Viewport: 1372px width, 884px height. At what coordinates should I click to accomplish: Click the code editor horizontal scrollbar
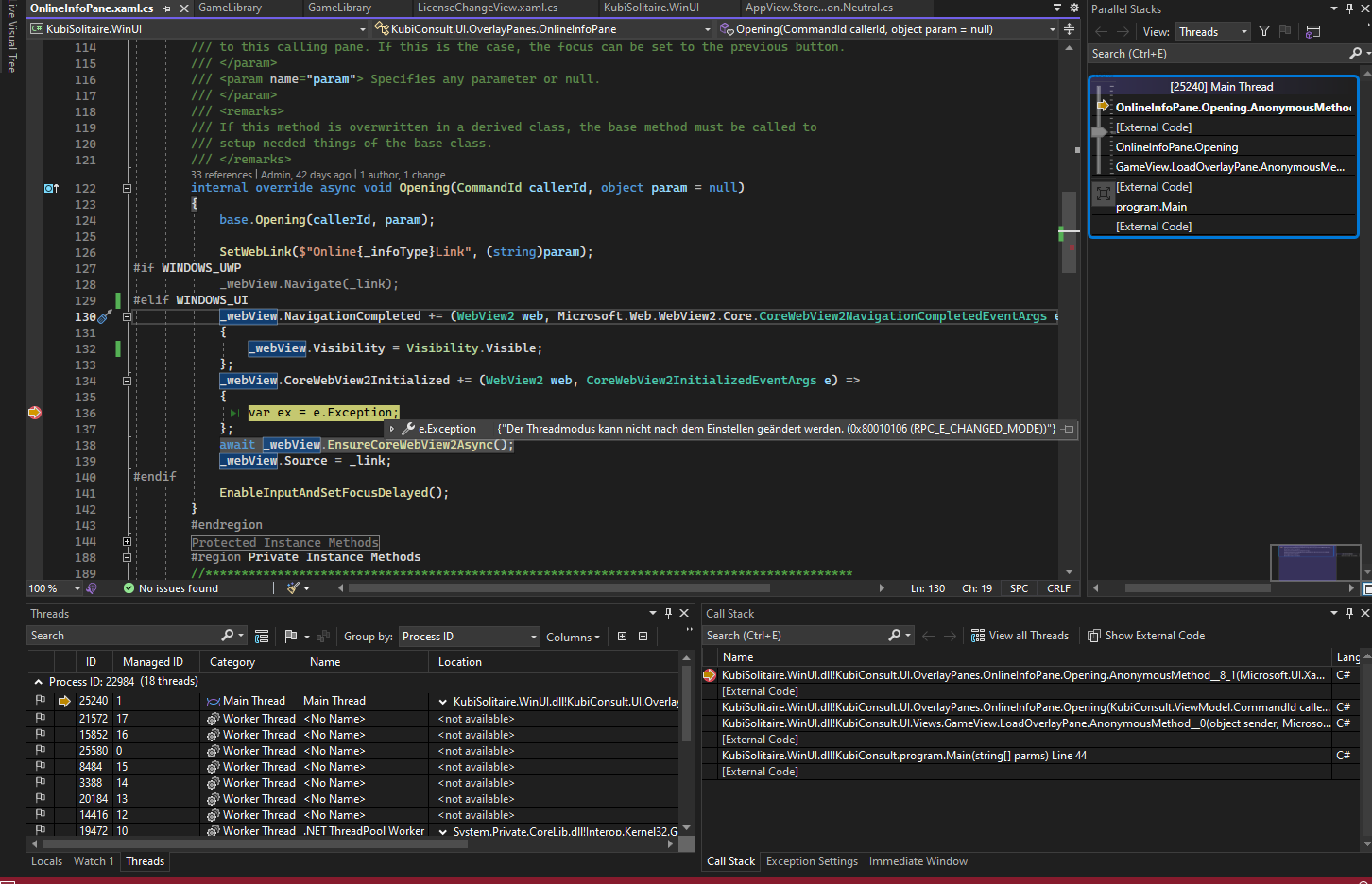point(559,588)
